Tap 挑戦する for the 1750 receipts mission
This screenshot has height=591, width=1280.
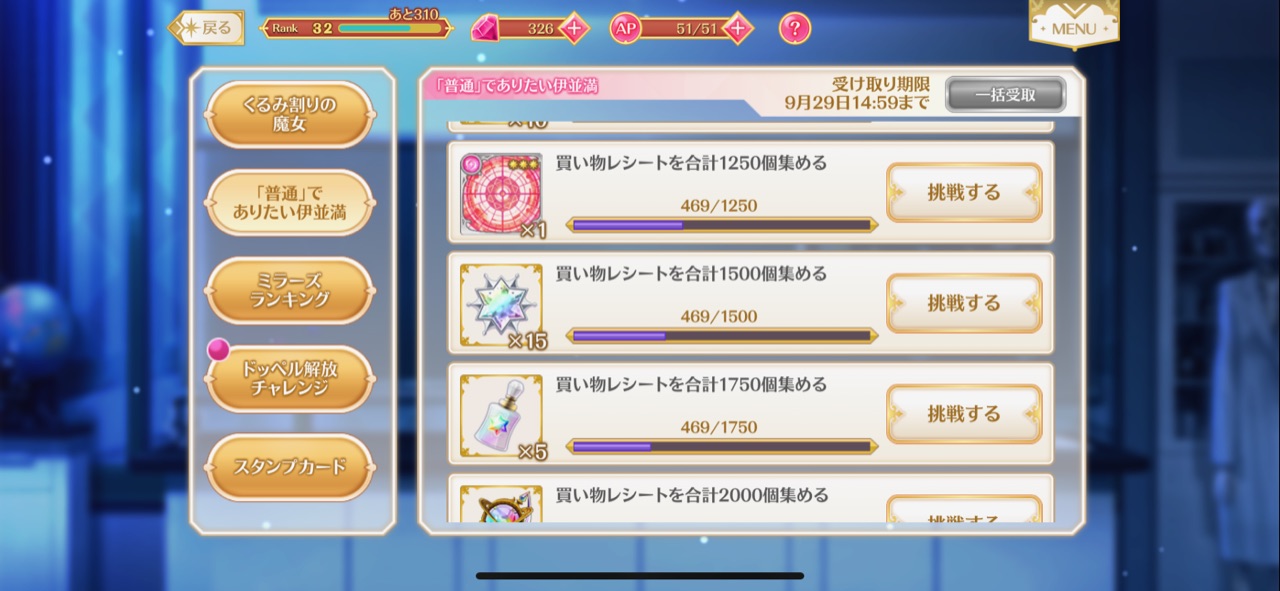tap(964, 414)
